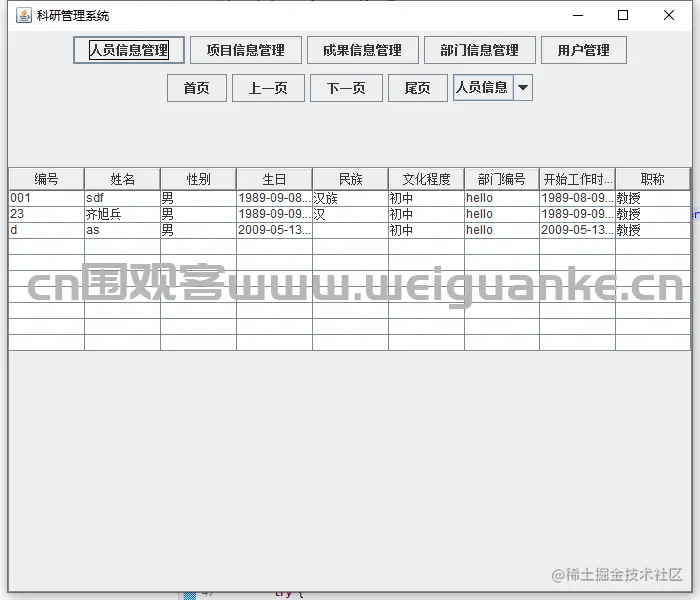Image resolution: width=700 pixels, height=600 pixels.
Task: Click the 人员信息 combo box text
Action: [483, 88]
